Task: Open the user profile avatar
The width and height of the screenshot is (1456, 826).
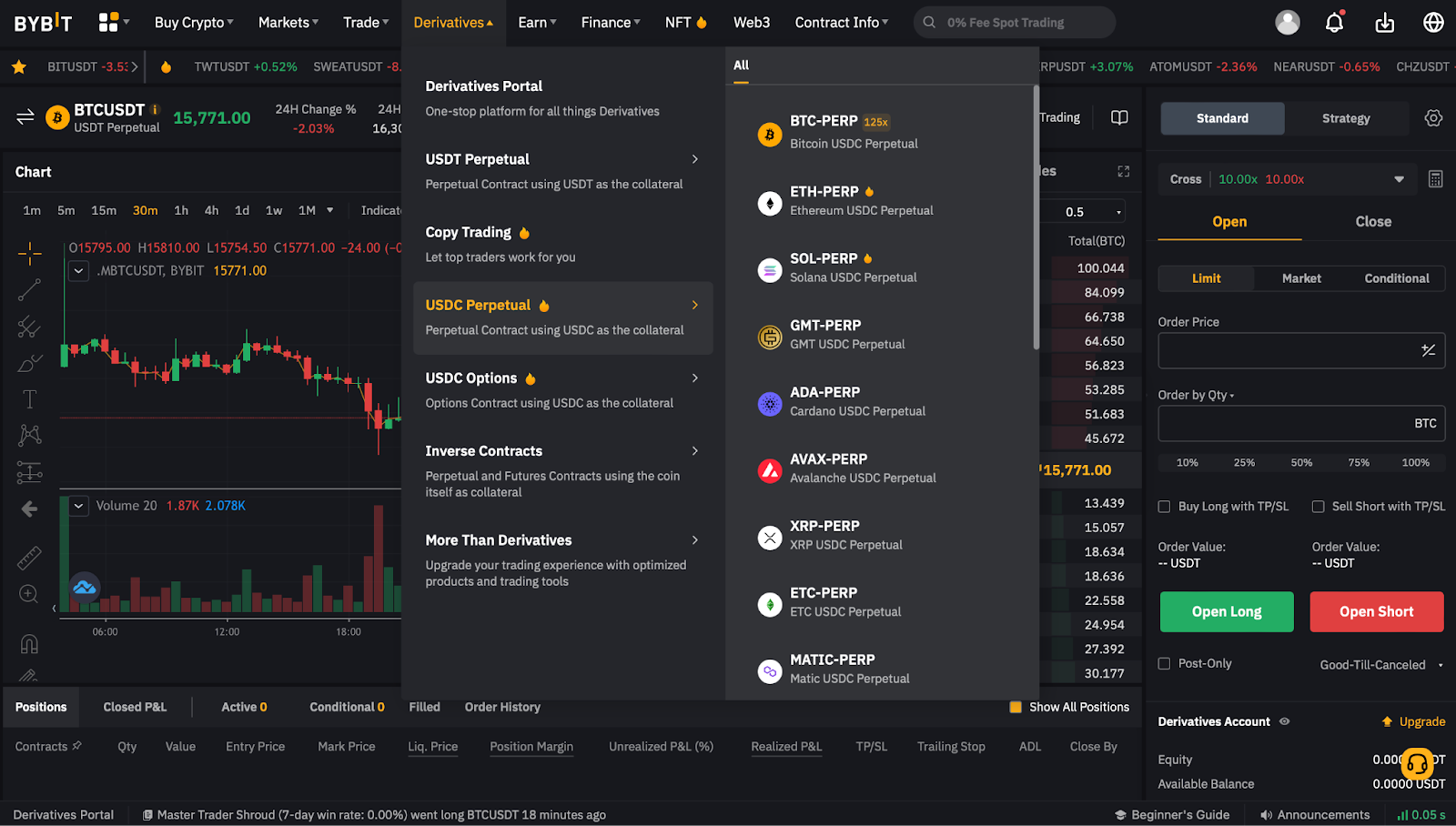Action: coord(1287,23)
